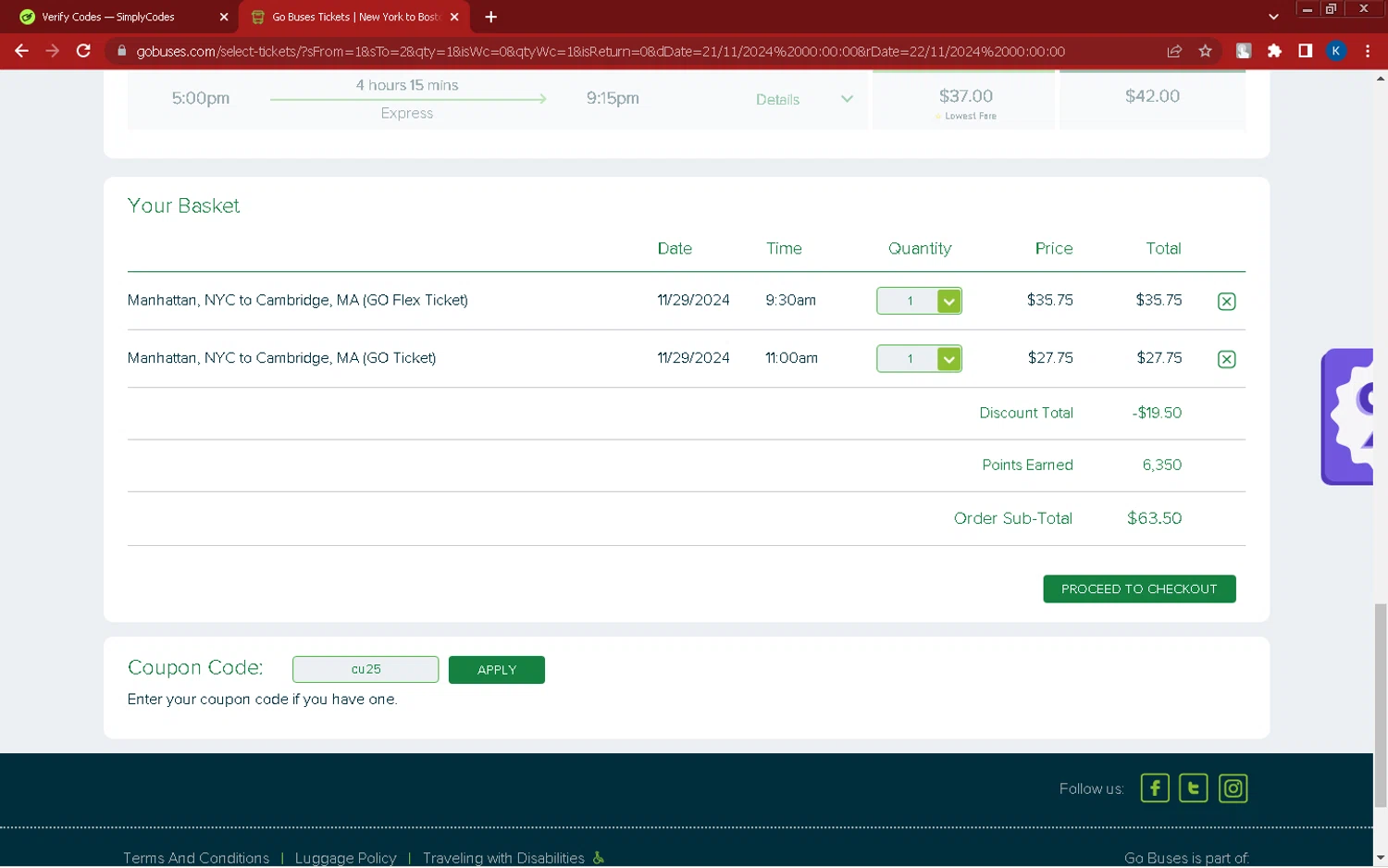Expand Details for the 5:00pm trip
Screen dimensions: 1388x868
click(x=803, y=99)
